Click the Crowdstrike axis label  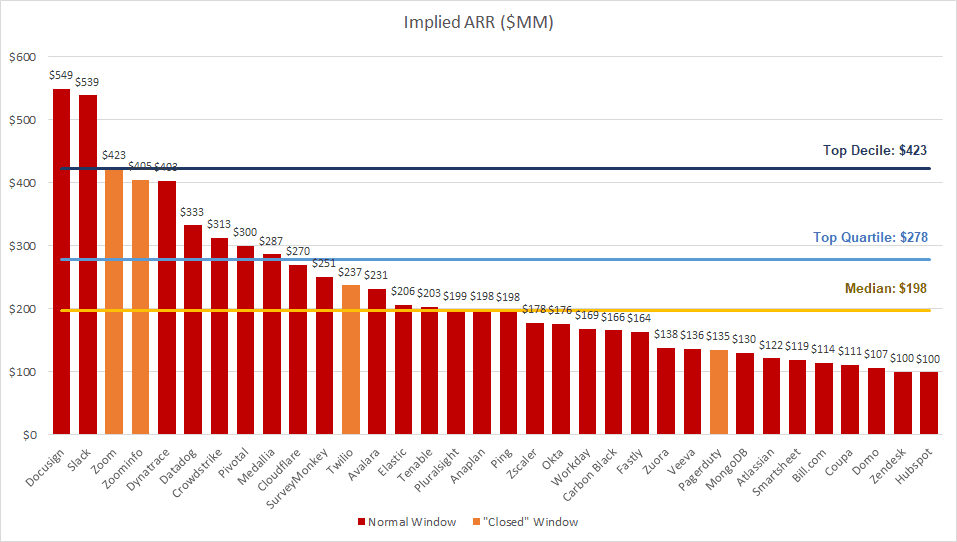point(197,473)
